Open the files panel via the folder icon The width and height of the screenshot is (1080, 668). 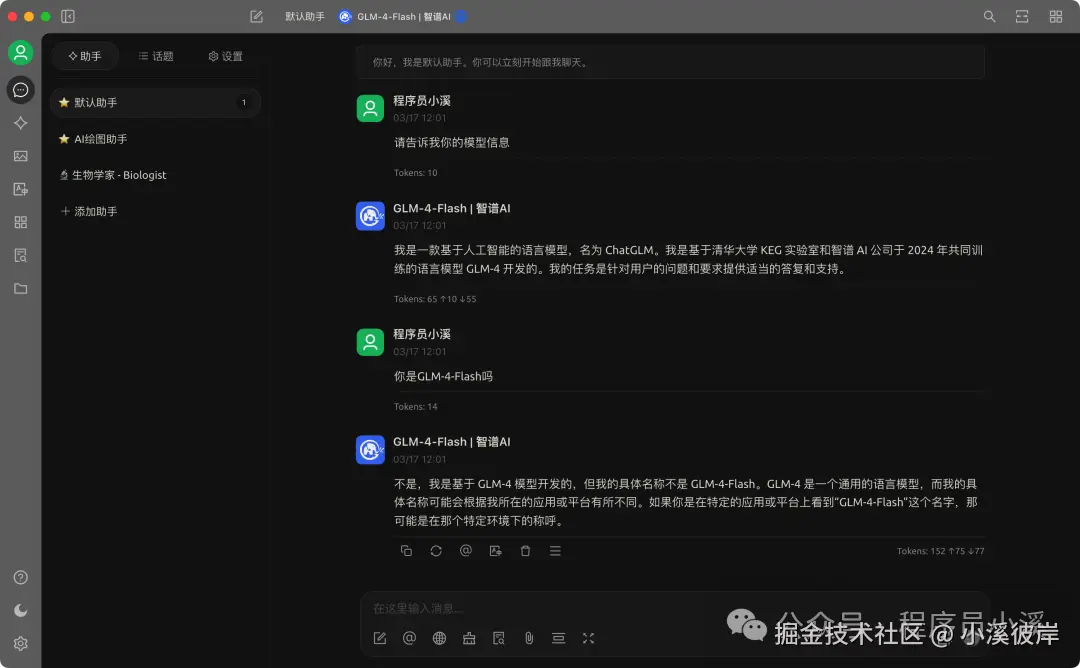[21, 288]
